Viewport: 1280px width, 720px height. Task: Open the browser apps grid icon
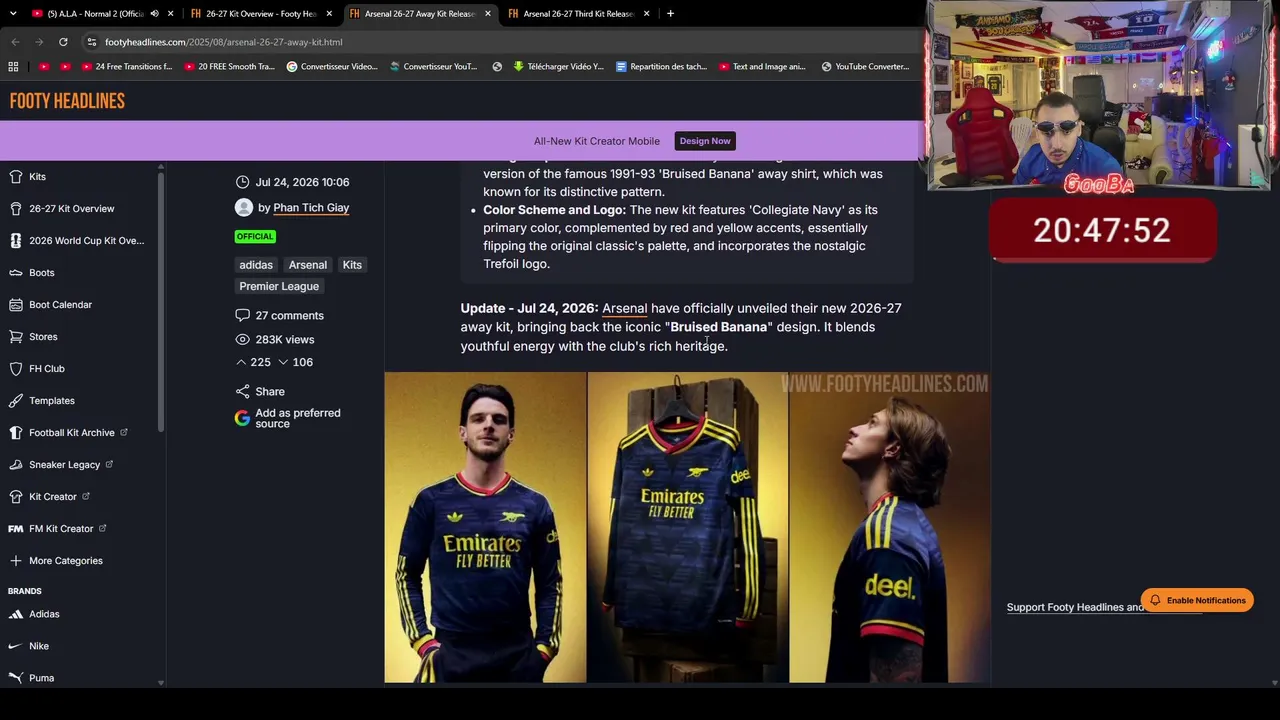[13, 67]
